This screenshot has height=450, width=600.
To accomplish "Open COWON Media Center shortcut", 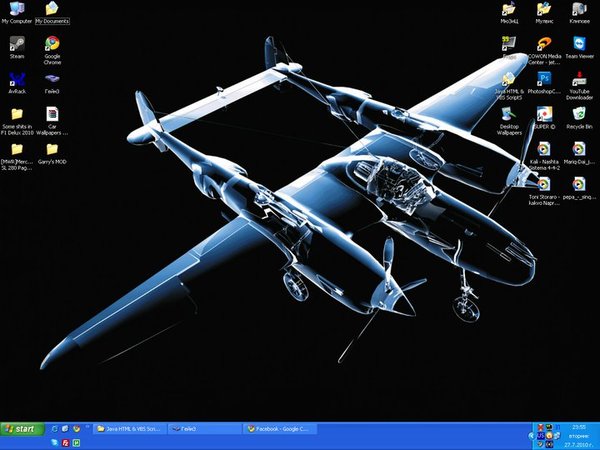I will 544,51.
